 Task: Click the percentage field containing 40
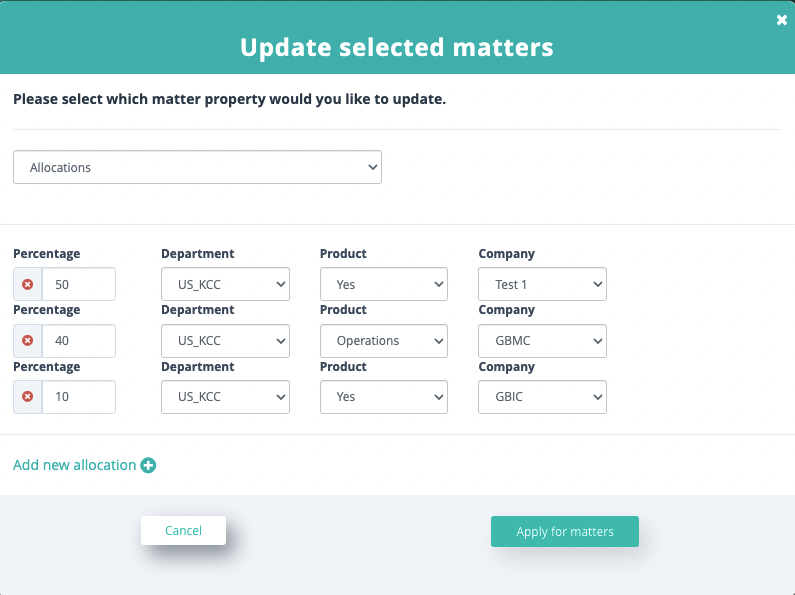click(x=79, y=341)
